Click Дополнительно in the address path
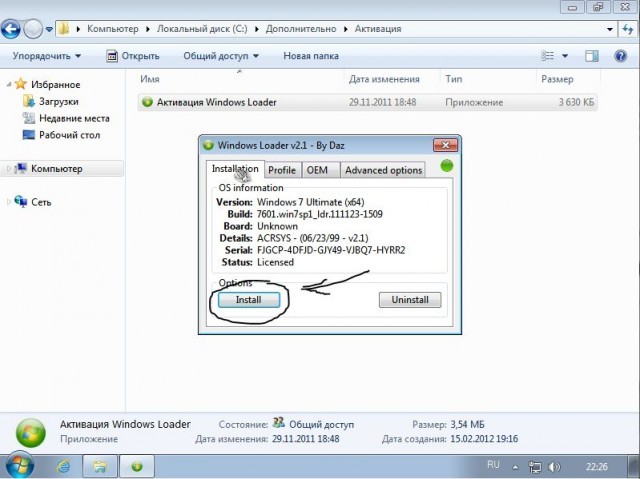 301,29
